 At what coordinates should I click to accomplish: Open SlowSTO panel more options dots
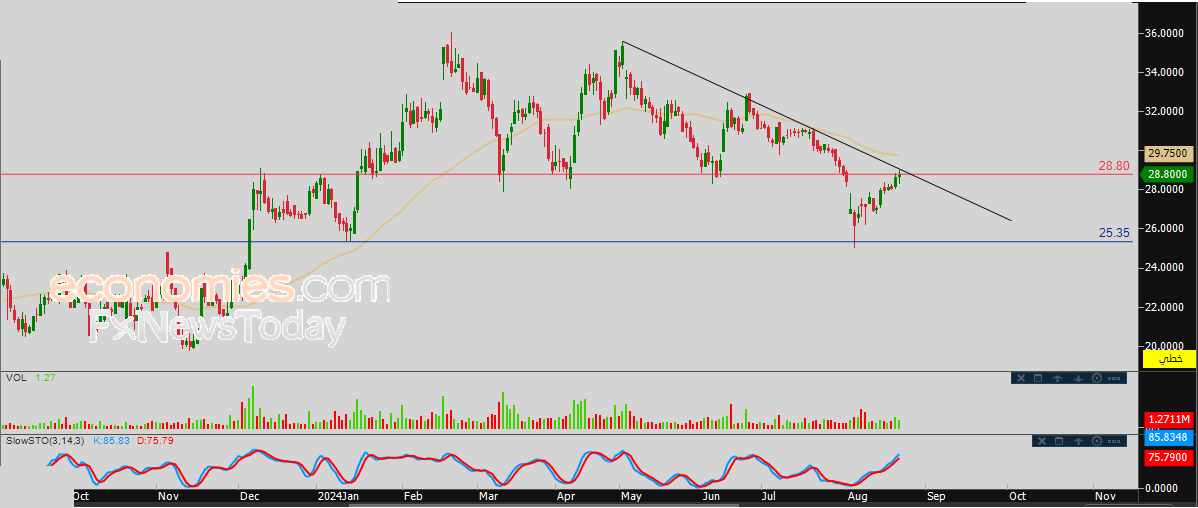1114,441
